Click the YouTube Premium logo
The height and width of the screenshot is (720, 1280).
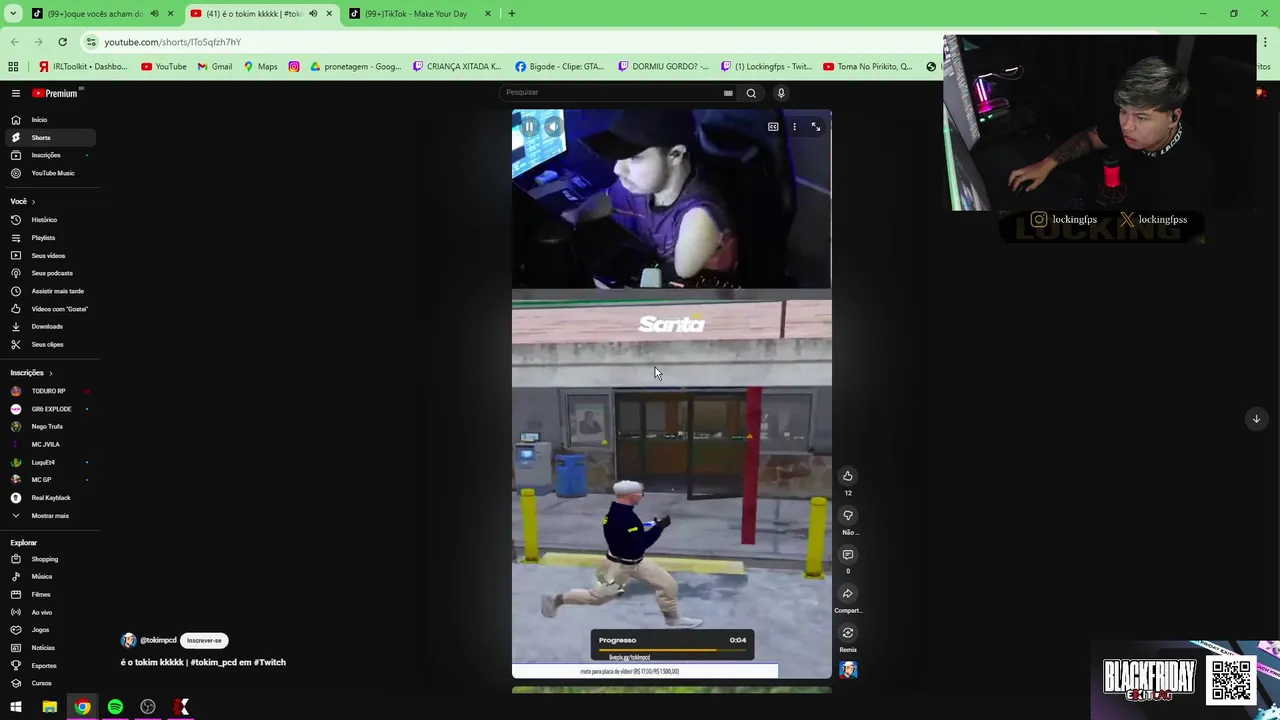pyautogui.click(x=56, y=93)
